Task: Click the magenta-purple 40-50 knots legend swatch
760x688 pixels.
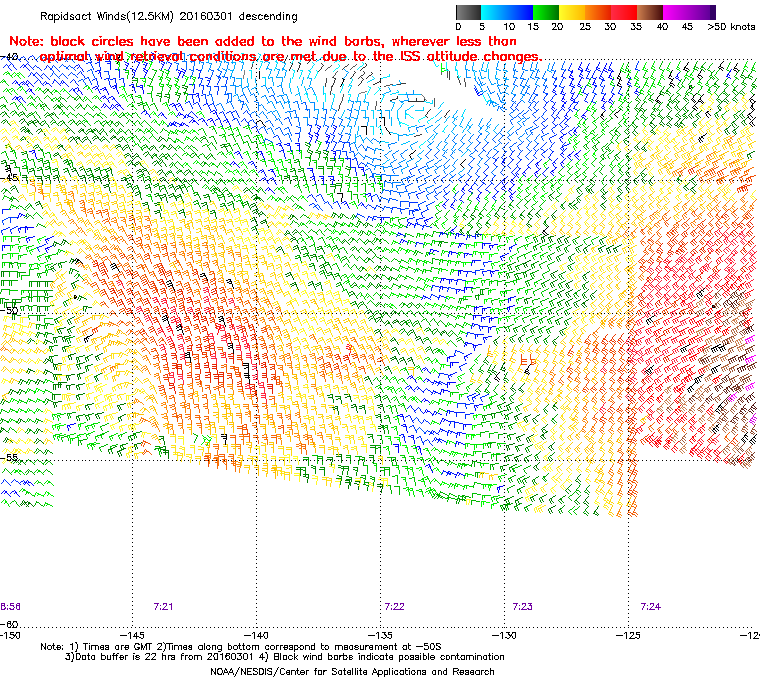Action: tap(689, 12)
